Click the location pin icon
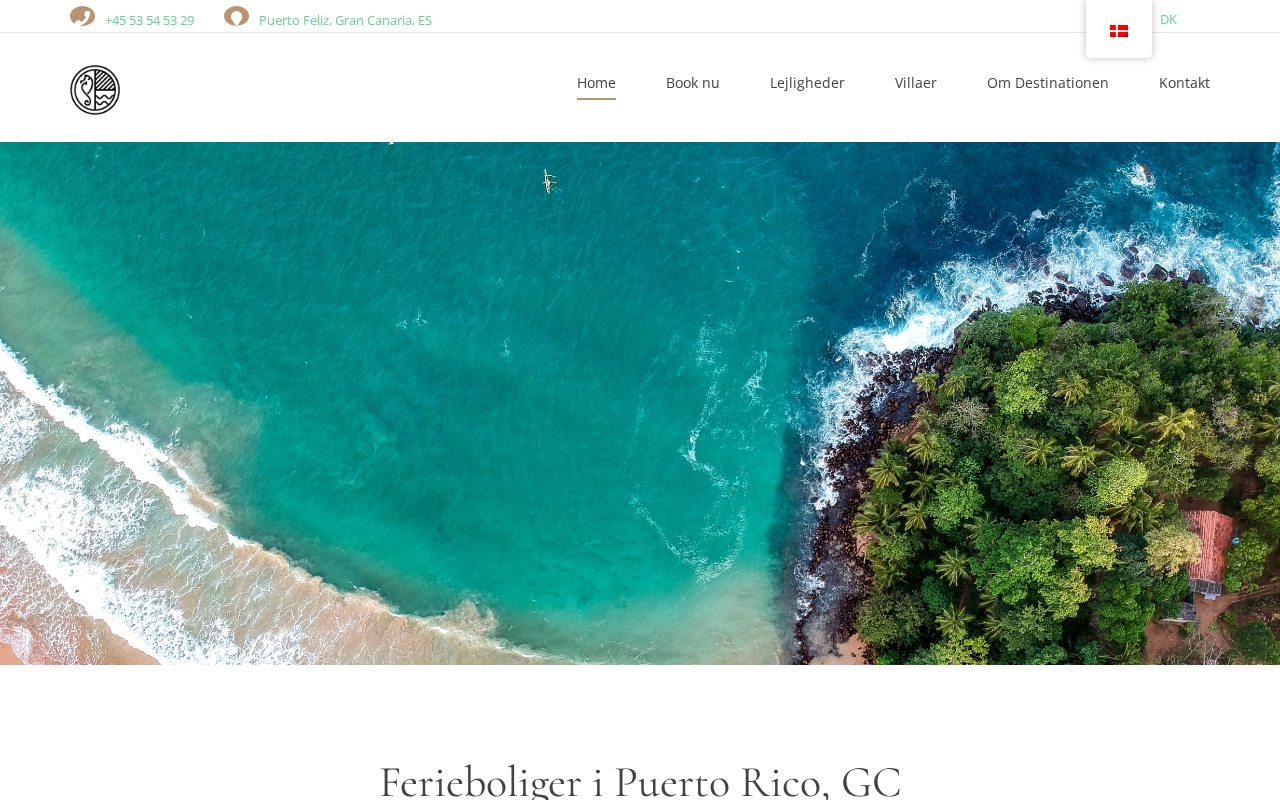 (236, 16)
